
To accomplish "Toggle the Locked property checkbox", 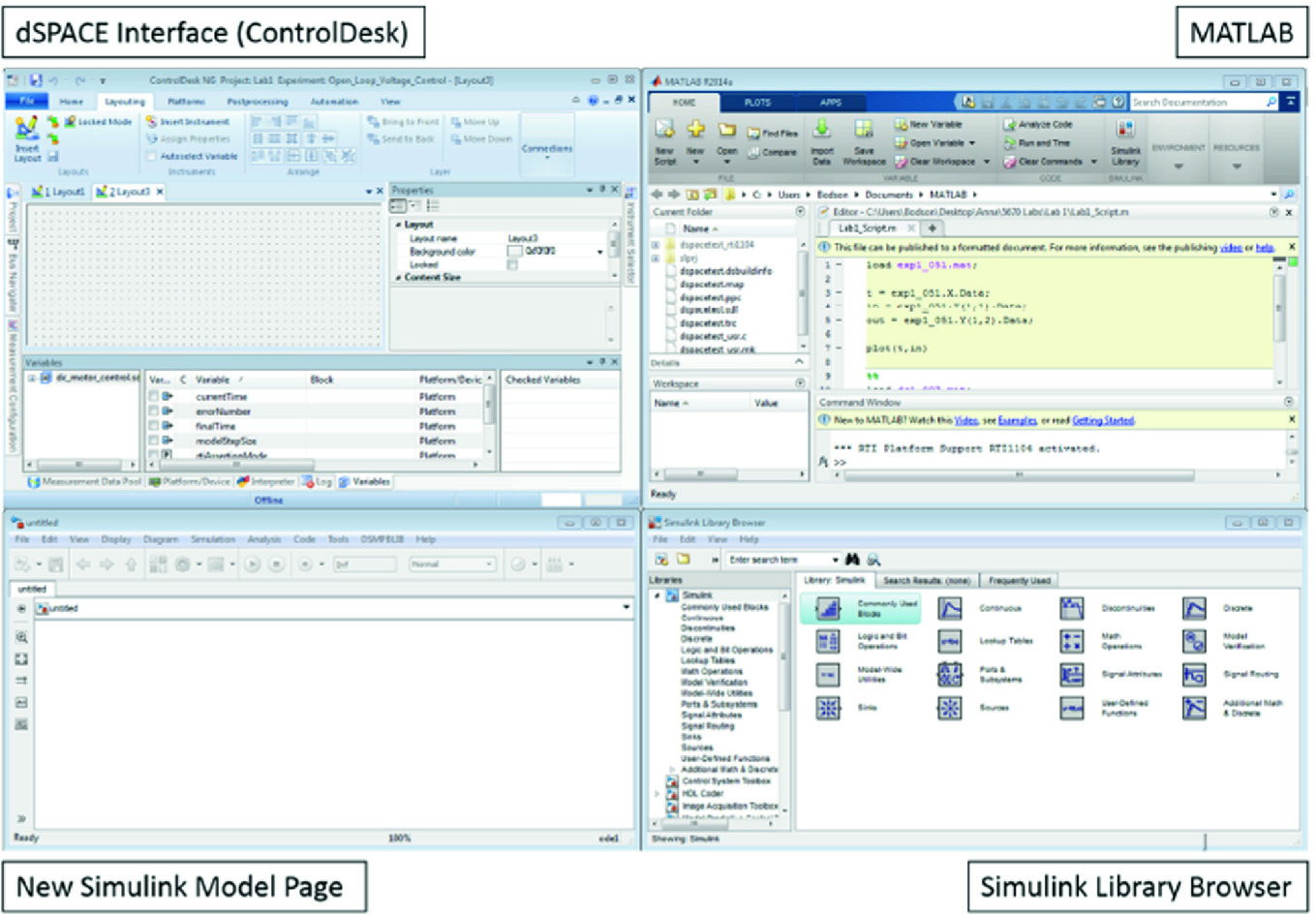I will click(x=512, y=264).
